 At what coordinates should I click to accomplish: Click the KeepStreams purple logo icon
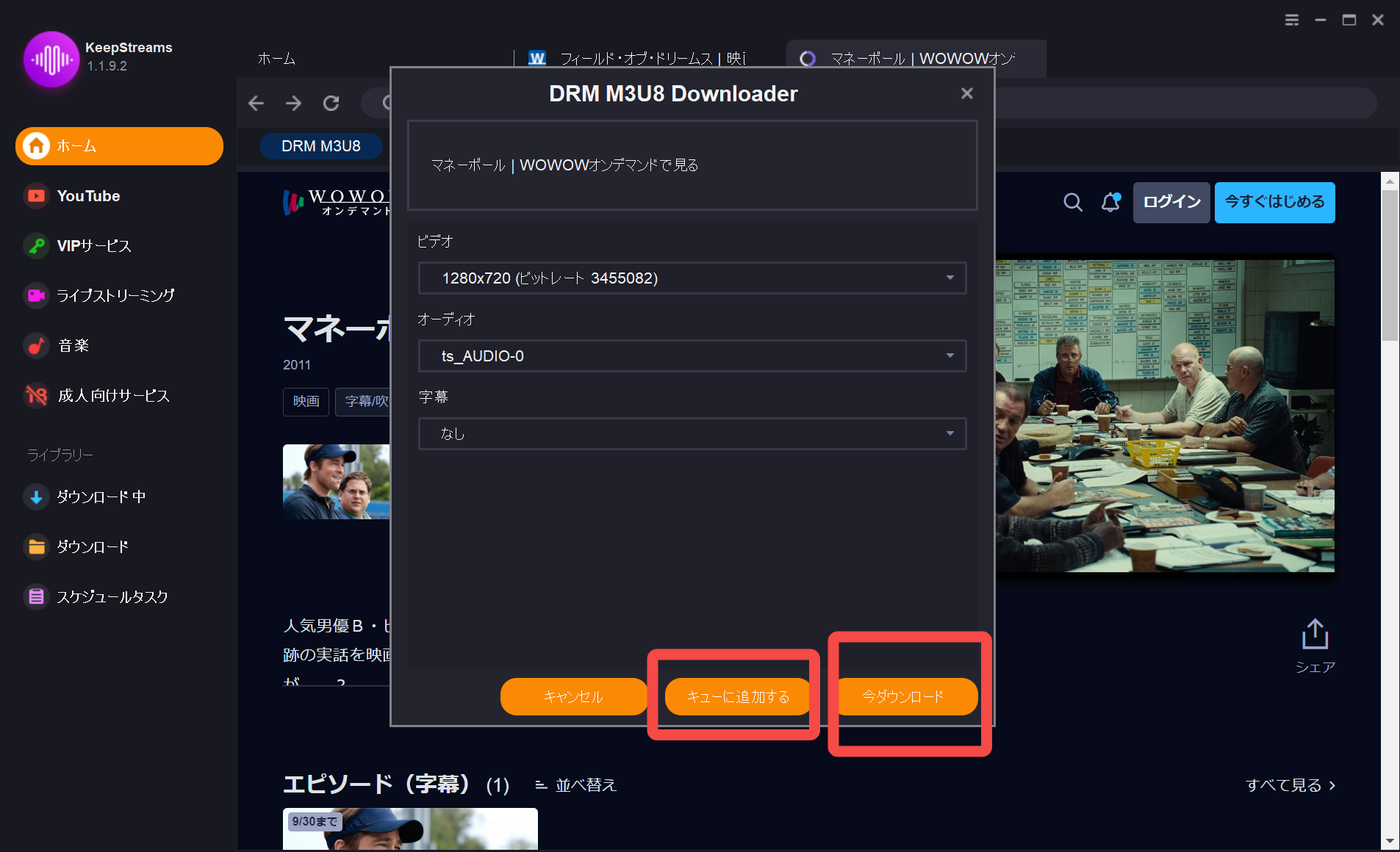(x=51, y=59)
